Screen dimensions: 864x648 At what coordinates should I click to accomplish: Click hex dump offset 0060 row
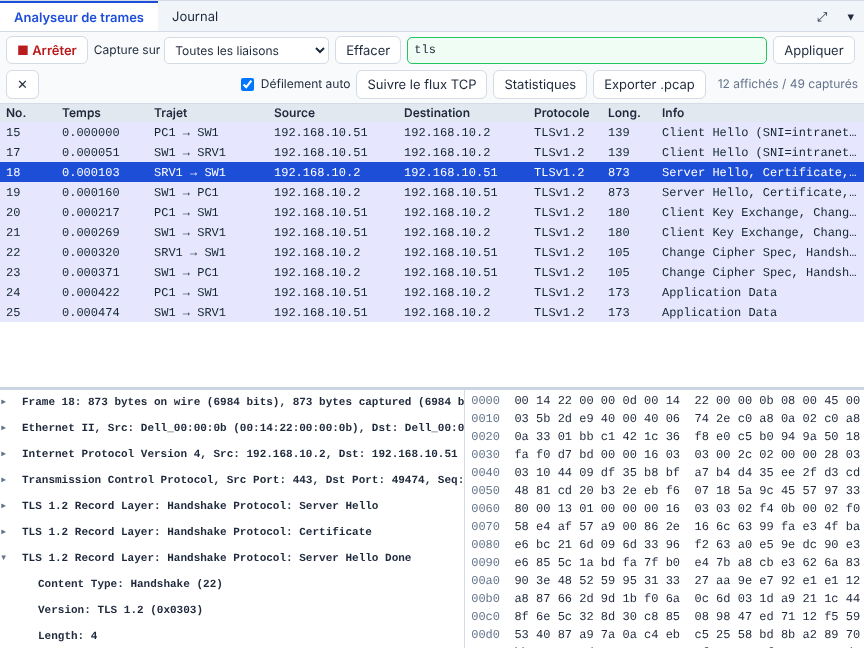coord(665,508)
